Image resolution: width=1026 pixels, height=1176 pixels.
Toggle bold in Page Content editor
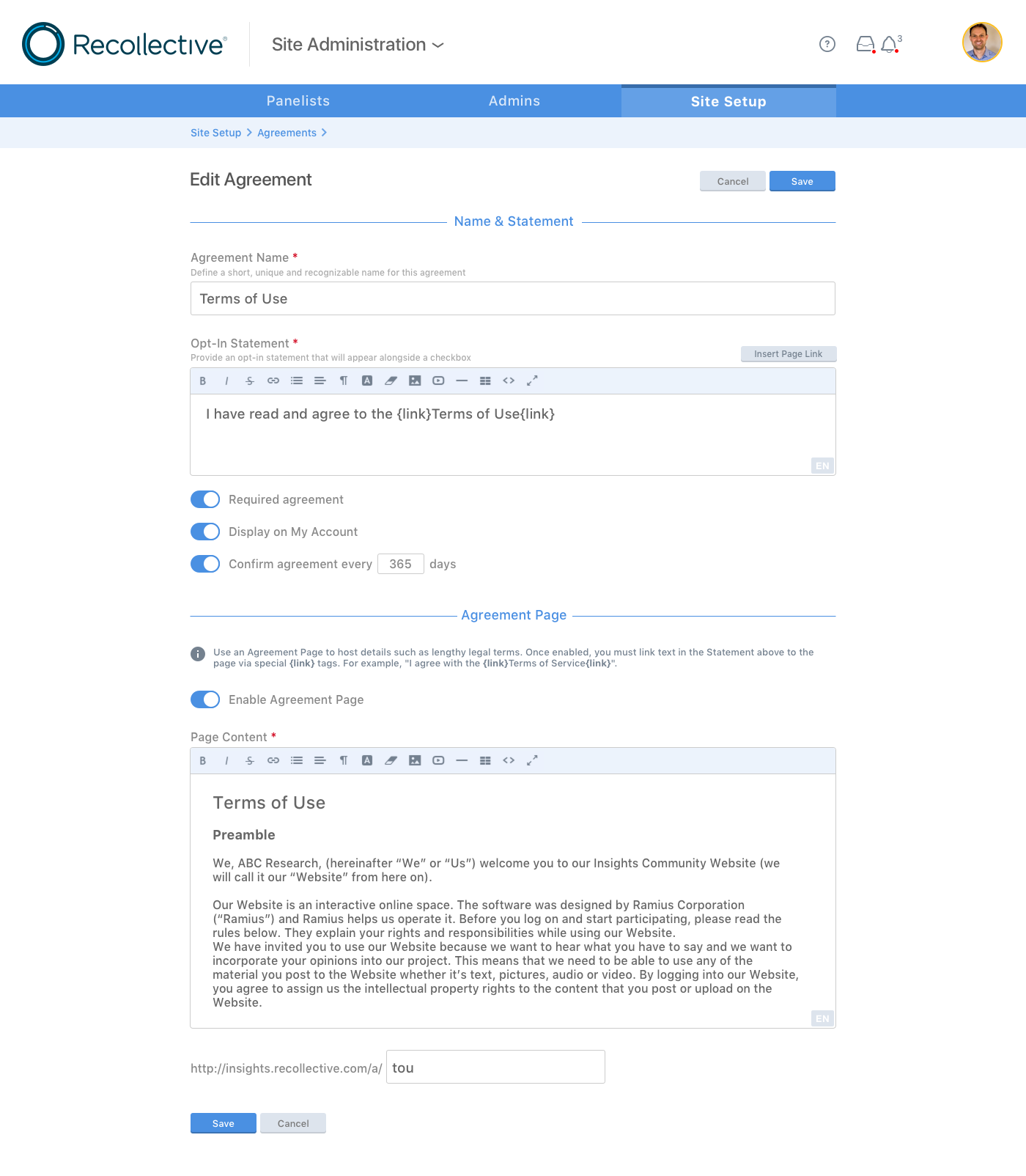203,760
